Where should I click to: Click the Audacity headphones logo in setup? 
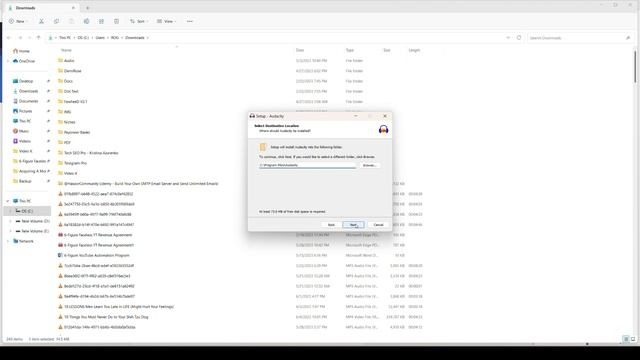coord(383,129)
